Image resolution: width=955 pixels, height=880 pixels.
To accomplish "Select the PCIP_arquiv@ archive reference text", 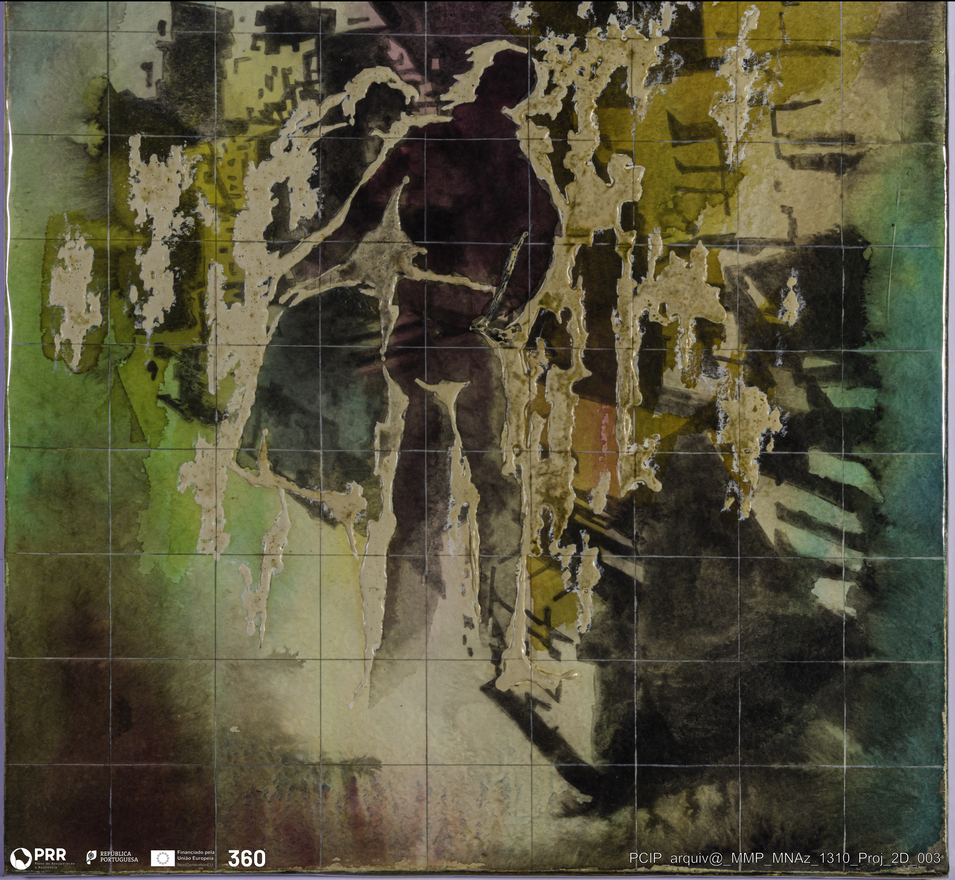I will click(x=785, y=858).
